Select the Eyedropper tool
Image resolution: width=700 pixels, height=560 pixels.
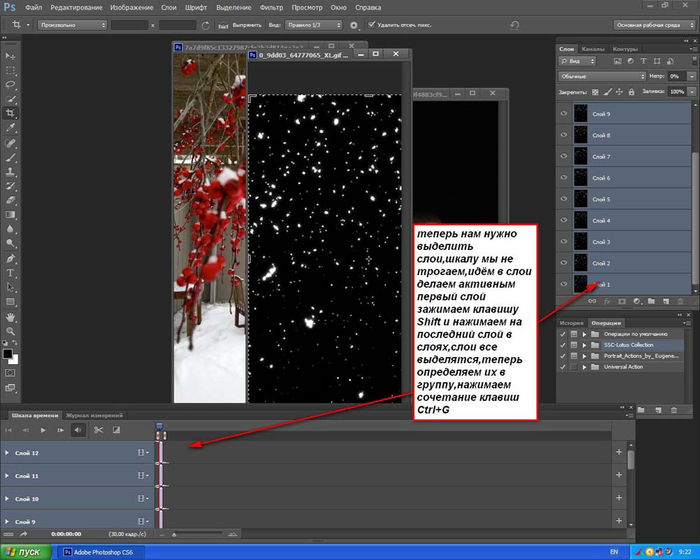coord(10,128)
